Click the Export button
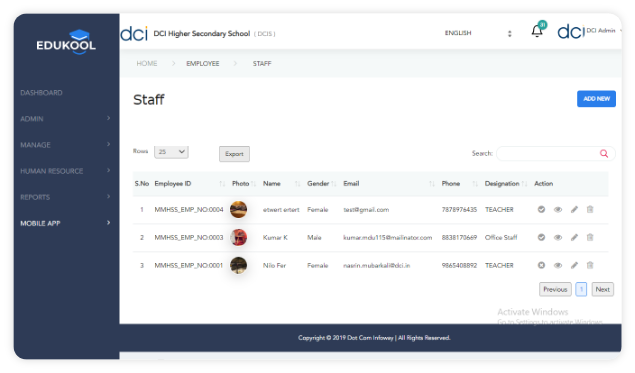635x373 pixels. tap(234, 154)
